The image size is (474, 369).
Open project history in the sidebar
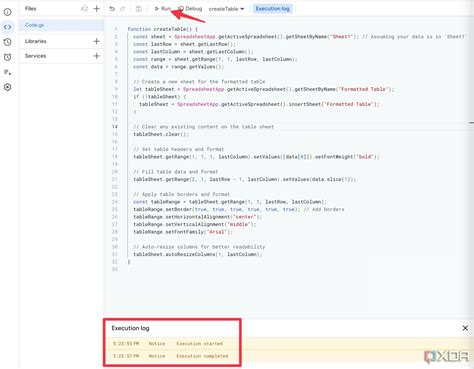click(x=7, y=42)
